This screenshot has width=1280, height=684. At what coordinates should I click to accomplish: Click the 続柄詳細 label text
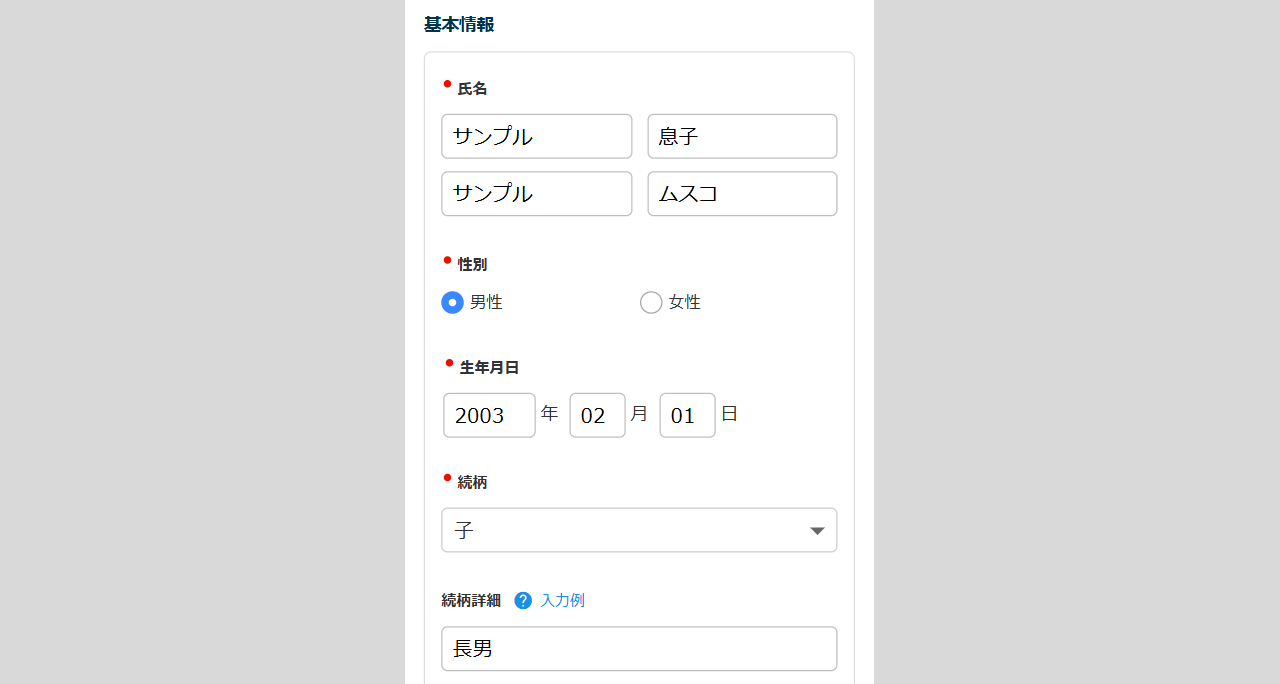tap(471, 601)
